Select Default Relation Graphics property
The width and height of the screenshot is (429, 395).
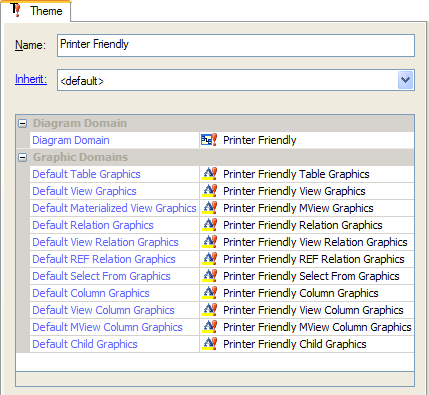pos(93,225)
